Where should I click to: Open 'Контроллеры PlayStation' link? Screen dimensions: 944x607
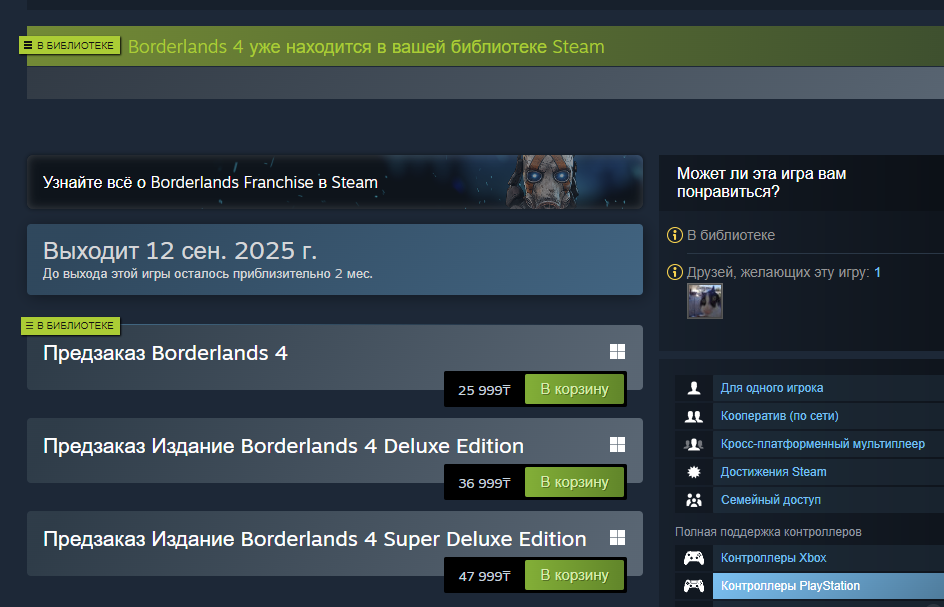point(790,586)
